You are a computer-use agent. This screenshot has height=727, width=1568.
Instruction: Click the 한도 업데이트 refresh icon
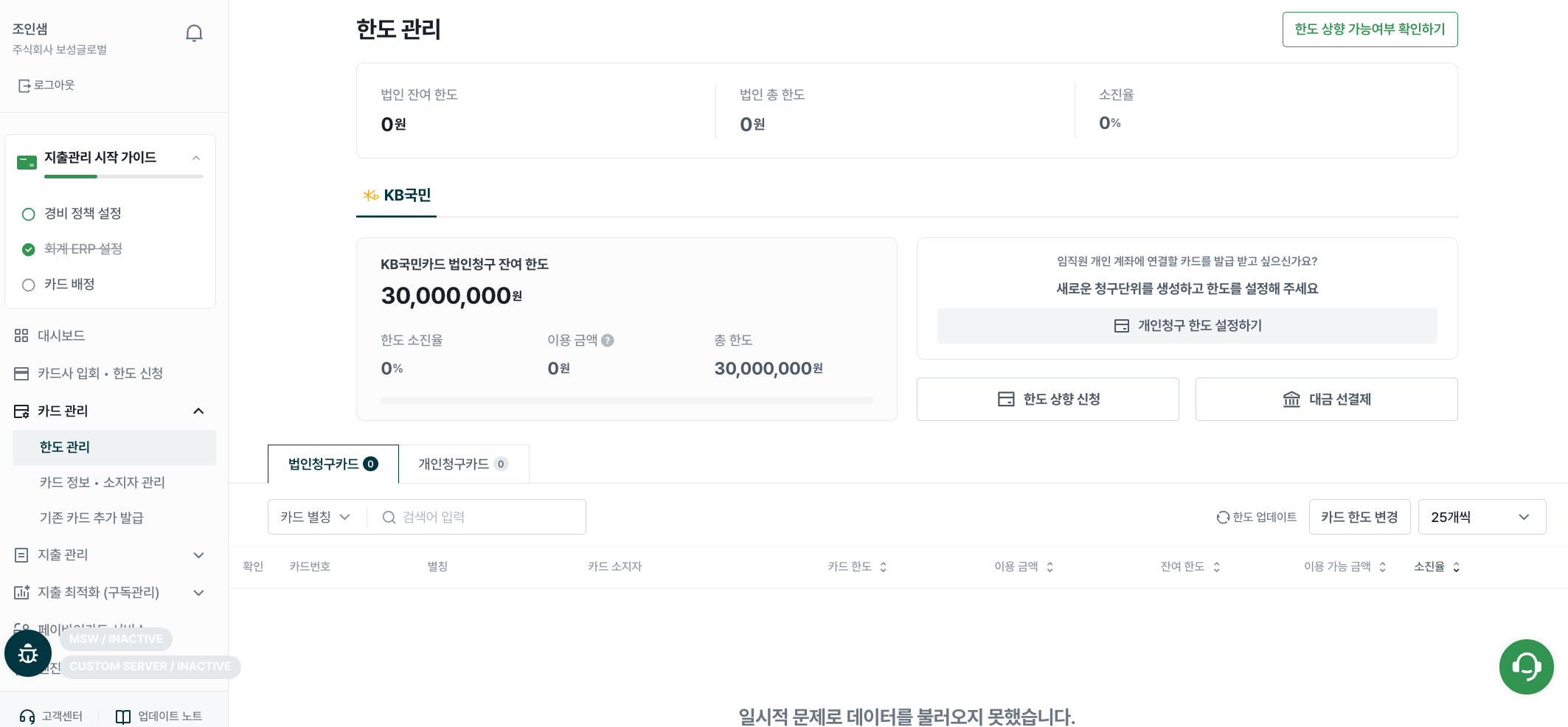1223,518
